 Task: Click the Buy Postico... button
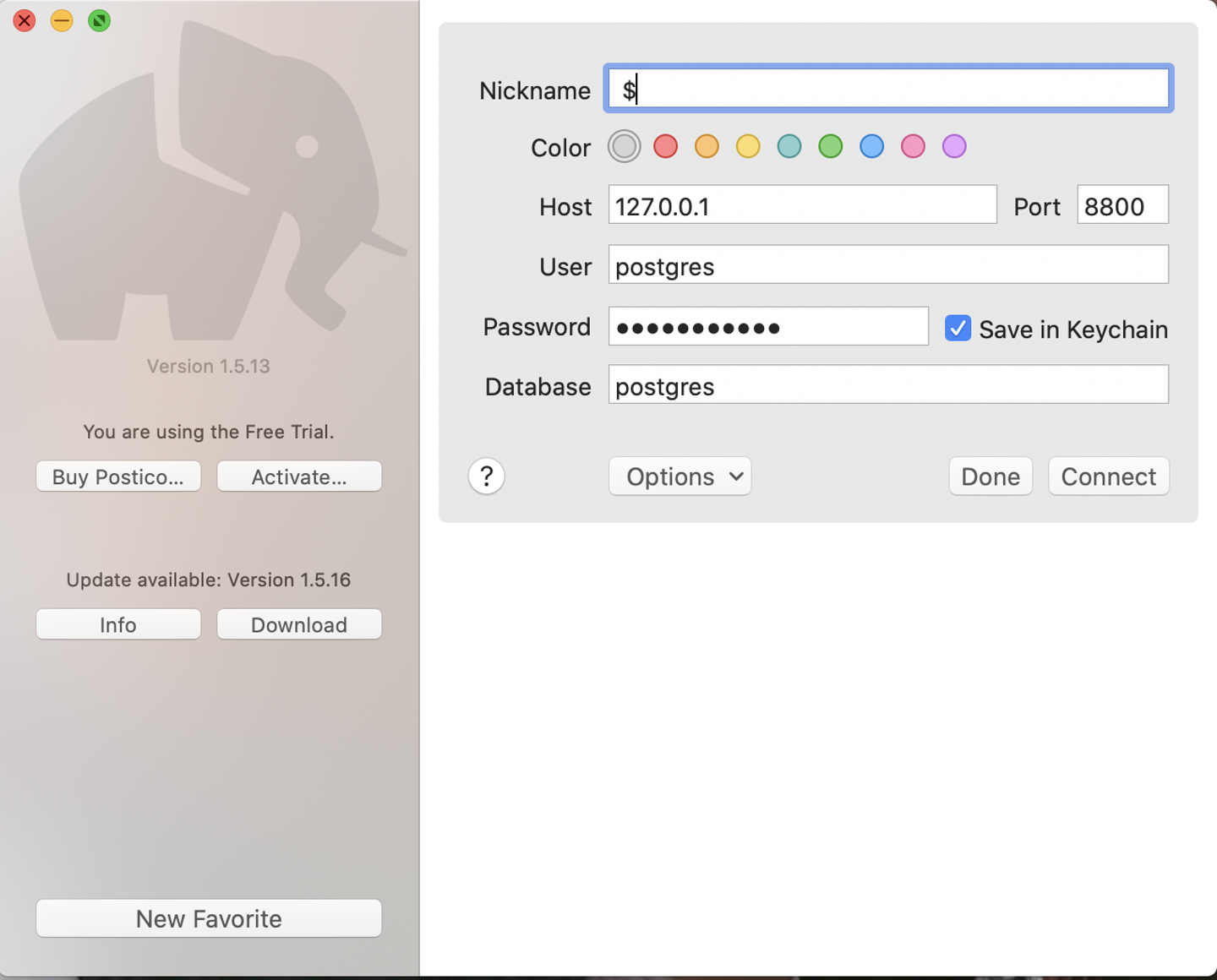click(118, 476)
